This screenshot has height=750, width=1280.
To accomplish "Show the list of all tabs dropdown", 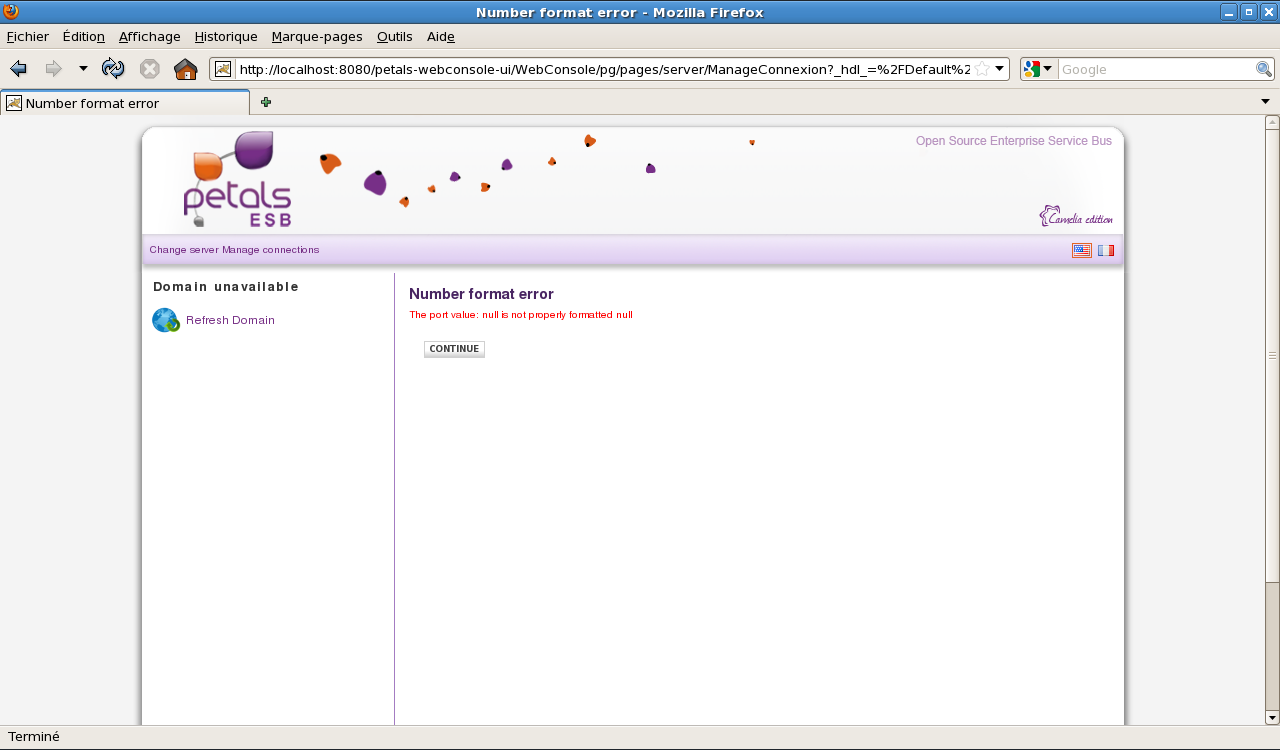I will [x=1265, y=102].
